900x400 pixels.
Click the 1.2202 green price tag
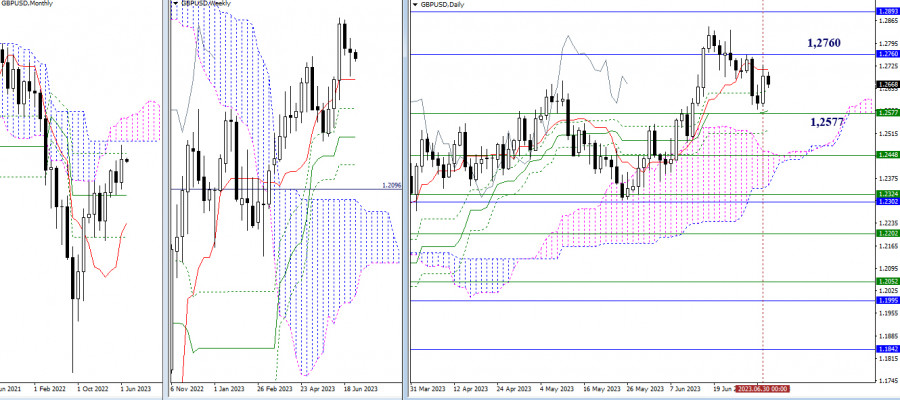pyautogui.click(x=886, y=234)
